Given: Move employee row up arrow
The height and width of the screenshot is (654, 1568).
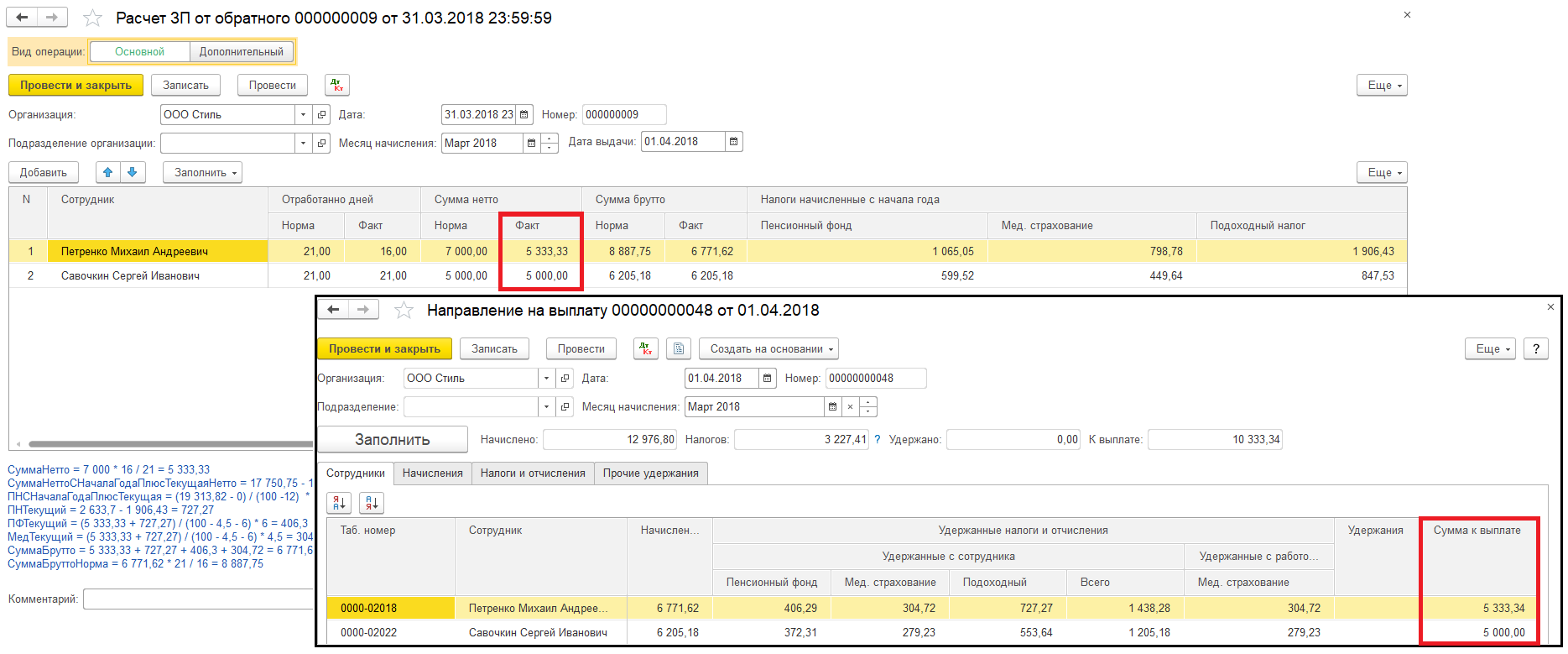Looking at the screenshot, I should (x=107, y=172).
